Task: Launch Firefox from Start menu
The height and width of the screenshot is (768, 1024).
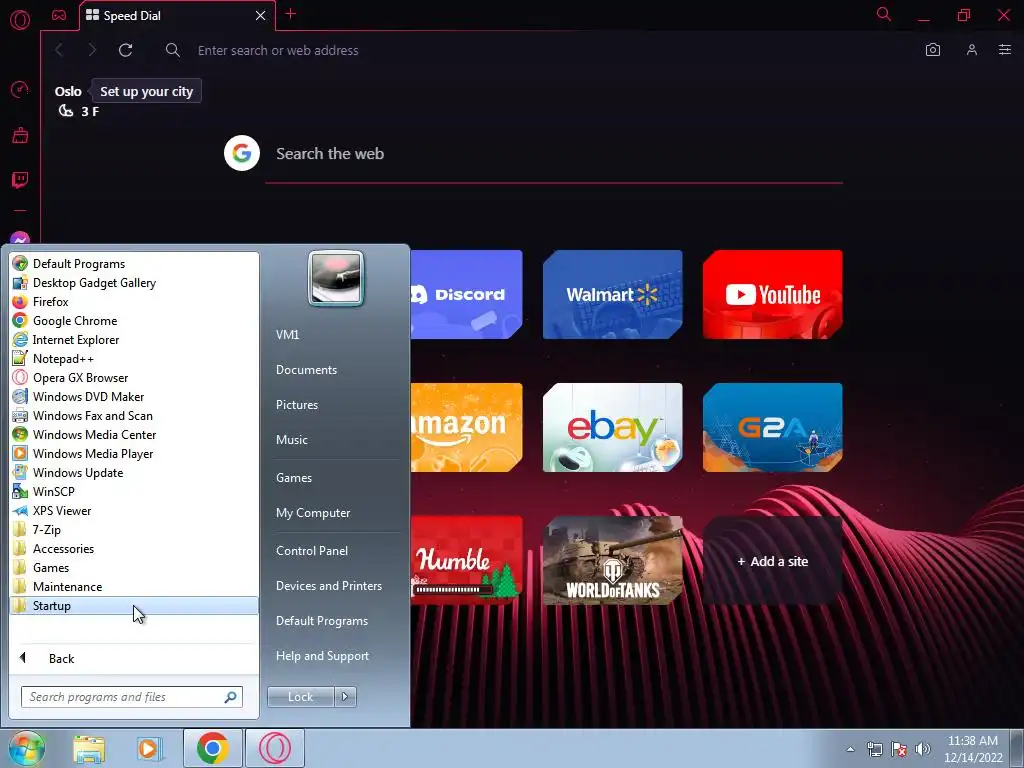Action: [134, 302]
